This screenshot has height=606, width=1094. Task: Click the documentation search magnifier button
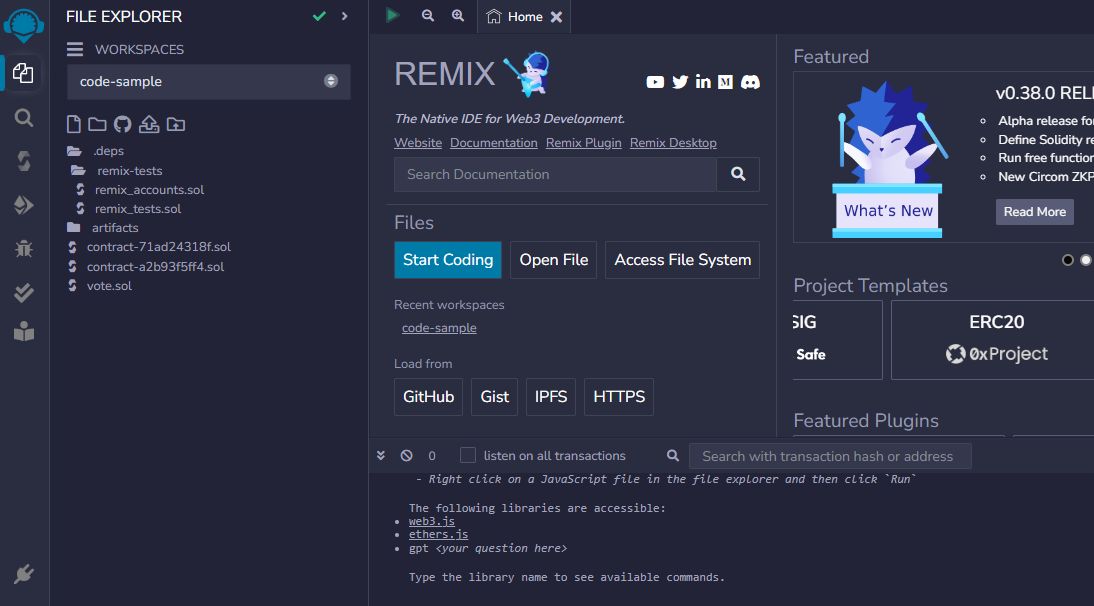(738, 174)
